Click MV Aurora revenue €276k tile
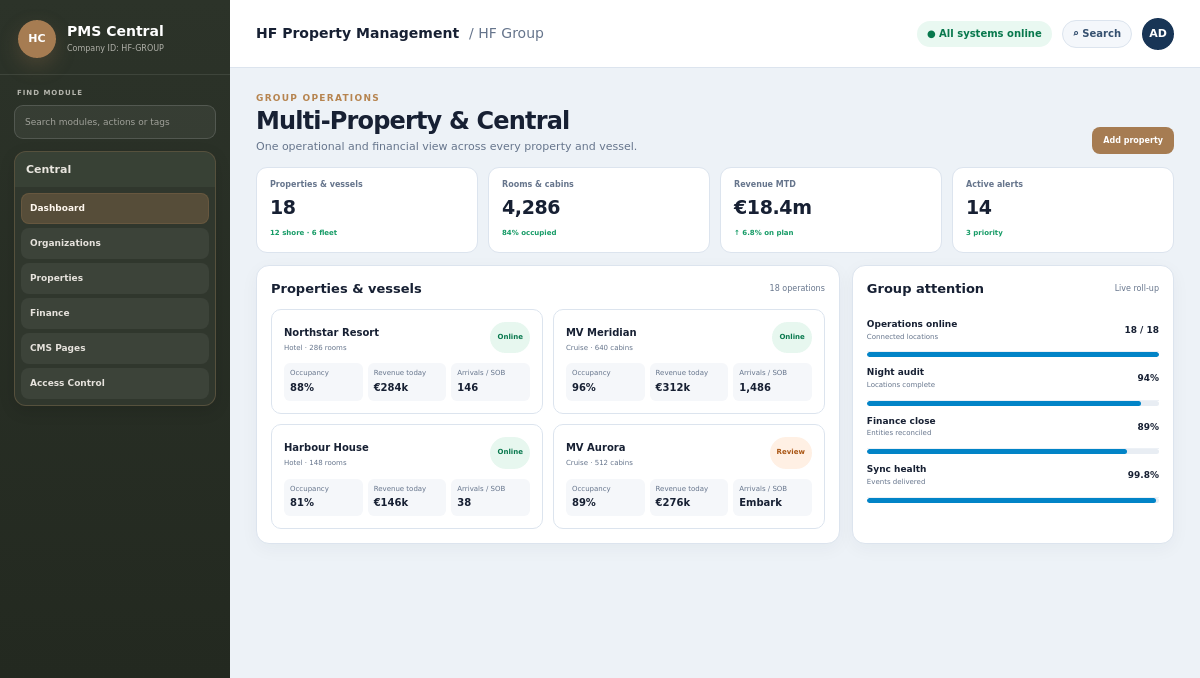This screenshot has height=678, width=1200. coord(689,497)
